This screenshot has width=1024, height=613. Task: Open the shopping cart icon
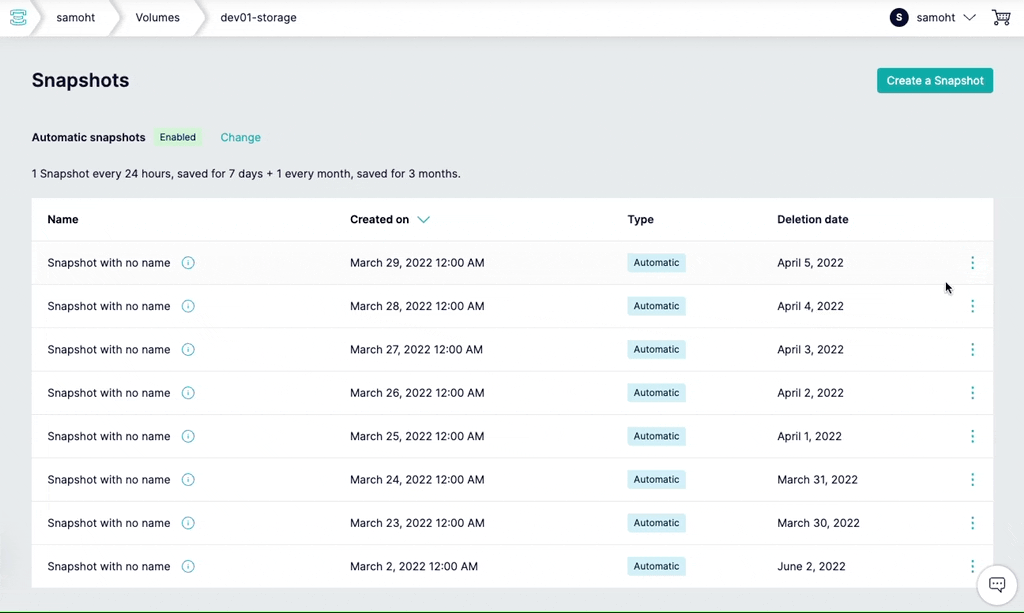(1001, 17)
